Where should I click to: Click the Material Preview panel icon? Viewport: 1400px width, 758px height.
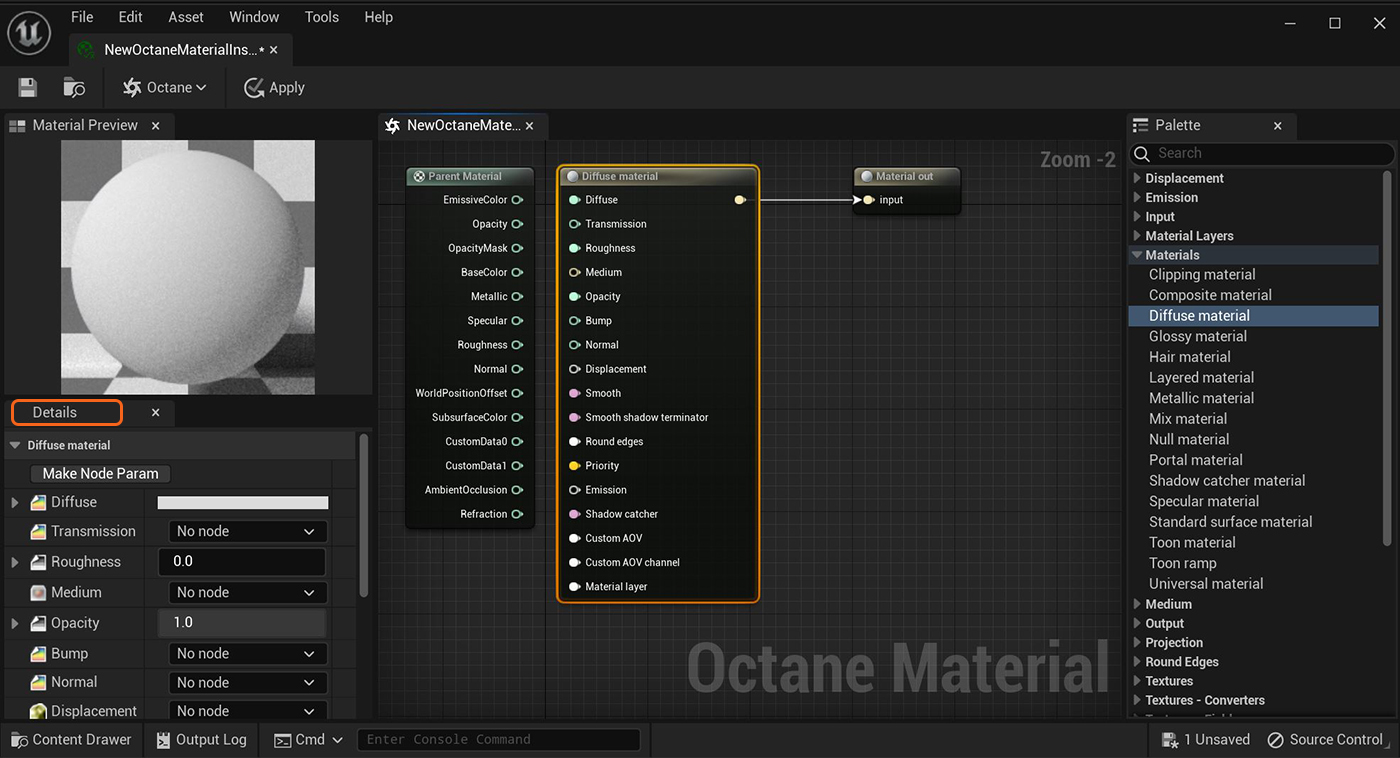17,125
